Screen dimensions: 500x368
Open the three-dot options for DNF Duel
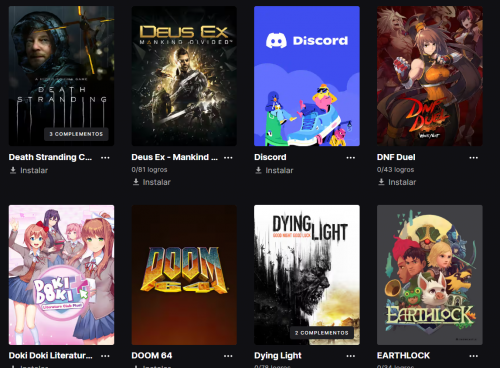[473, 157]
